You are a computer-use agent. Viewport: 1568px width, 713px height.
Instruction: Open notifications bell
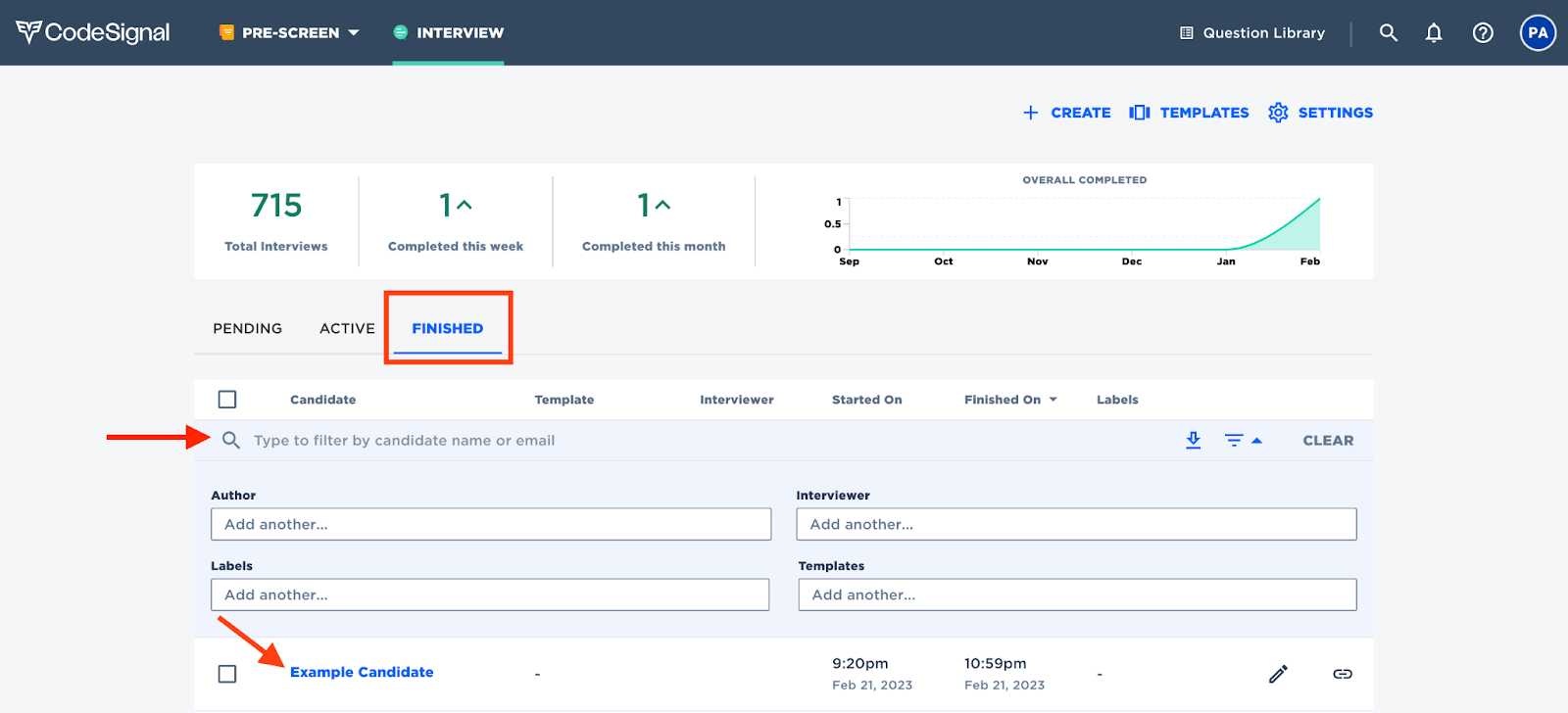pyautogui.click(x=1434, y=32)
